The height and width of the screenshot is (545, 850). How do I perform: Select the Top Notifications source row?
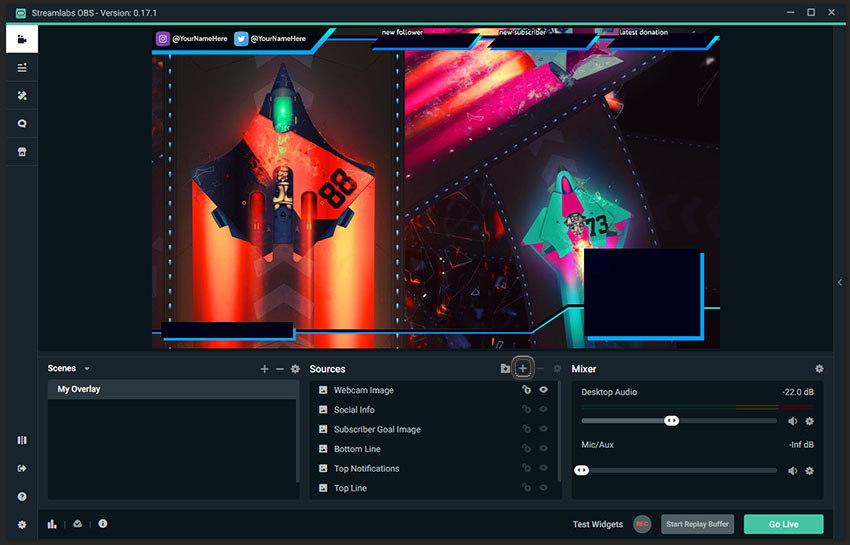[x=434, y=468]
